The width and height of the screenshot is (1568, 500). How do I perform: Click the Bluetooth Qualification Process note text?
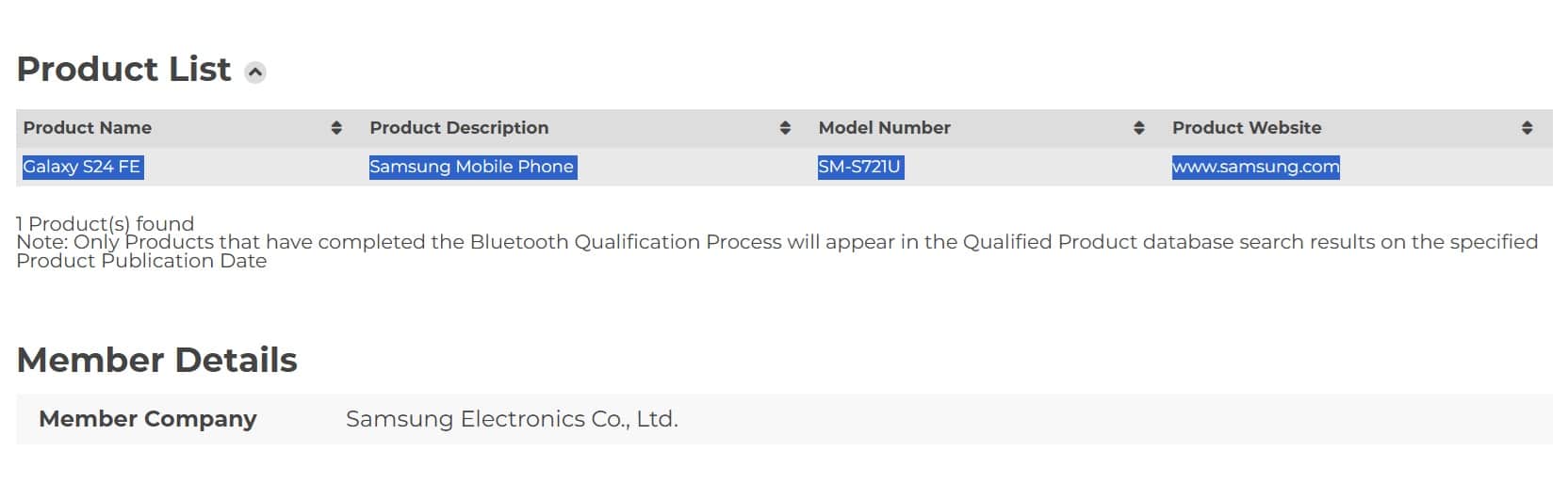coord(776,242)
